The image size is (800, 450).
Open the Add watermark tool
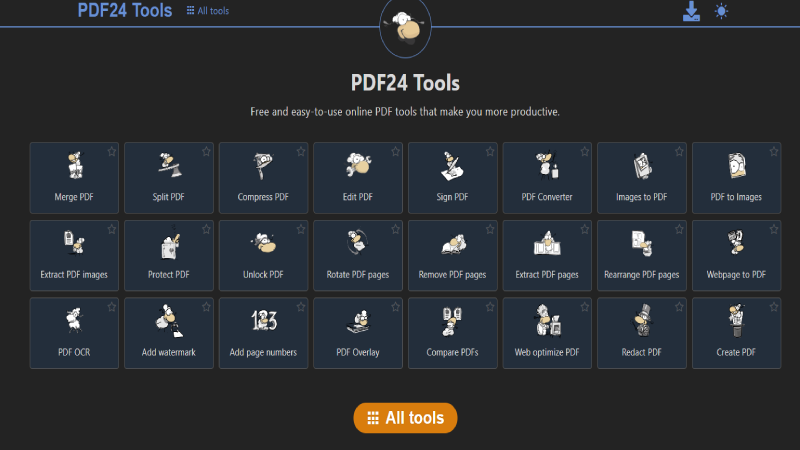coord(168,333)
